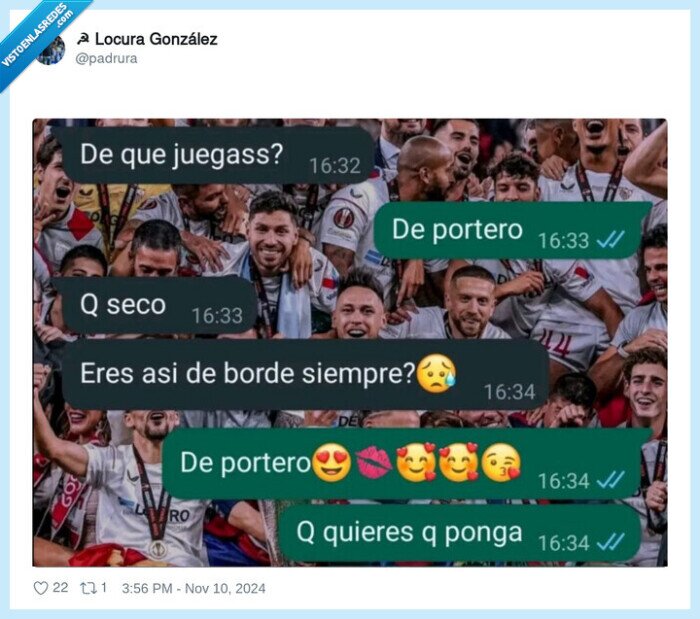
Task: Click the blue read checkmarks at 16:33
Action: 611,240
